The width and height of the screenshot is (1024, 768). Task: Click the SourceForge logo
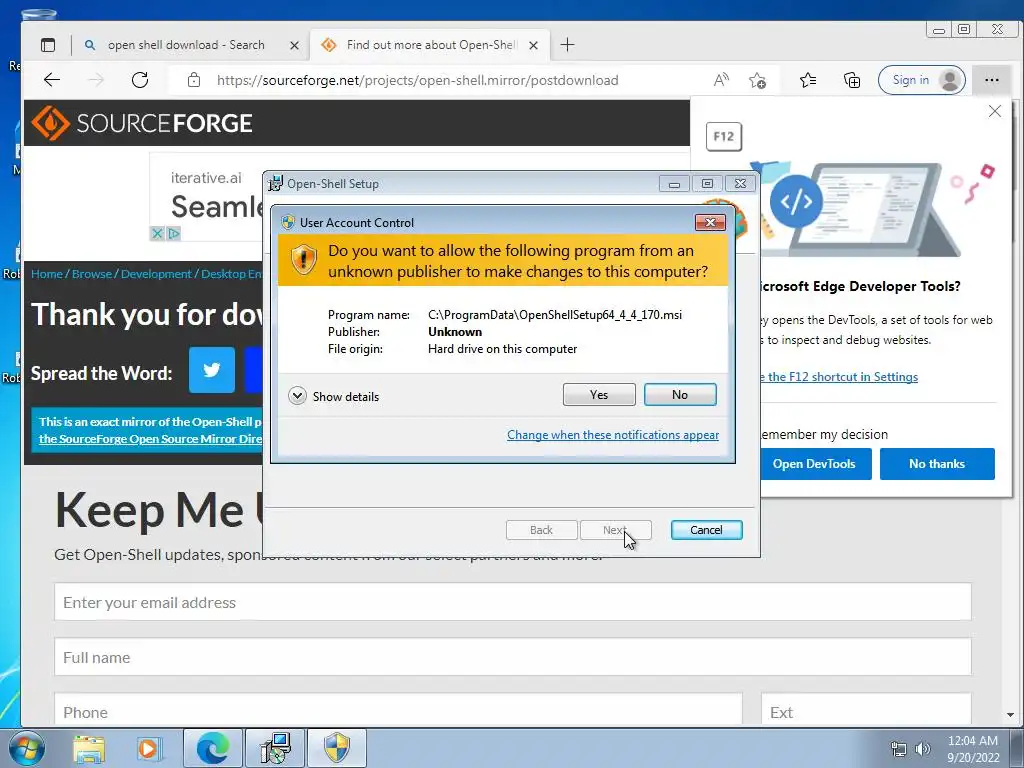click(142, 123)
